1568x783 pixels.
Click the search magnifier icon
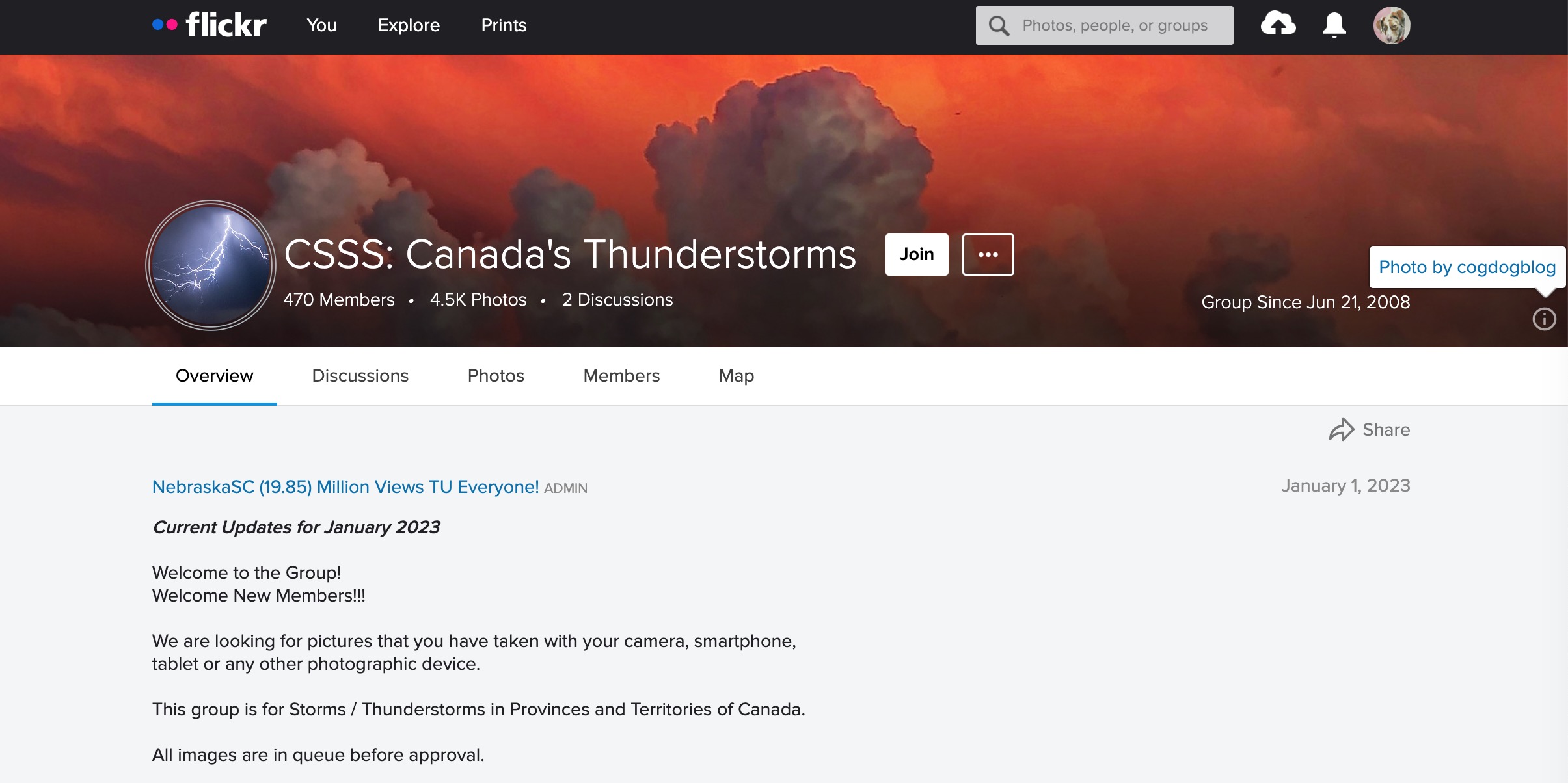coord(999,26)
